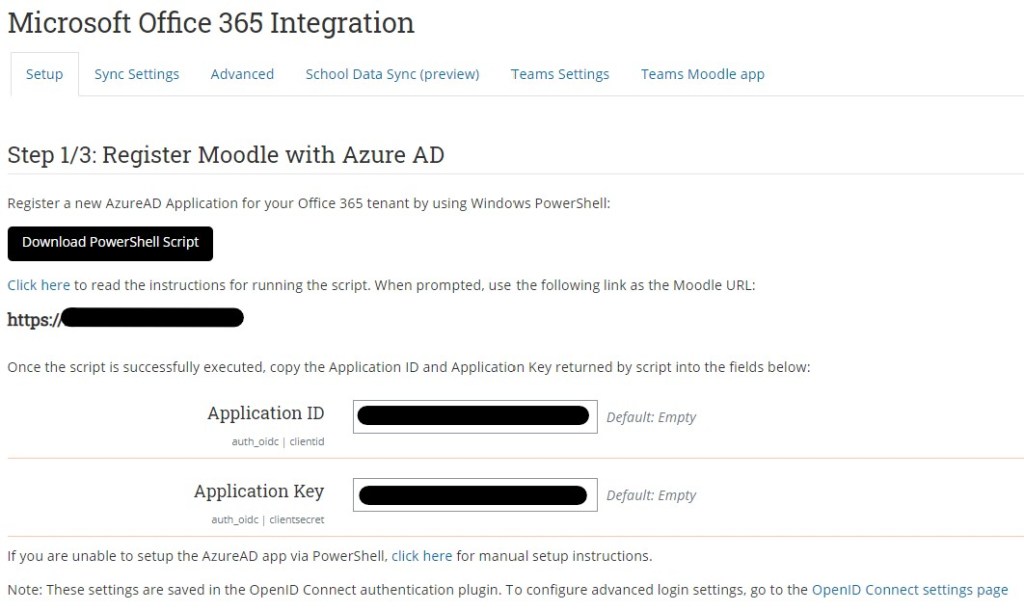Switch to the Sync Settings tab

[137, 74]
